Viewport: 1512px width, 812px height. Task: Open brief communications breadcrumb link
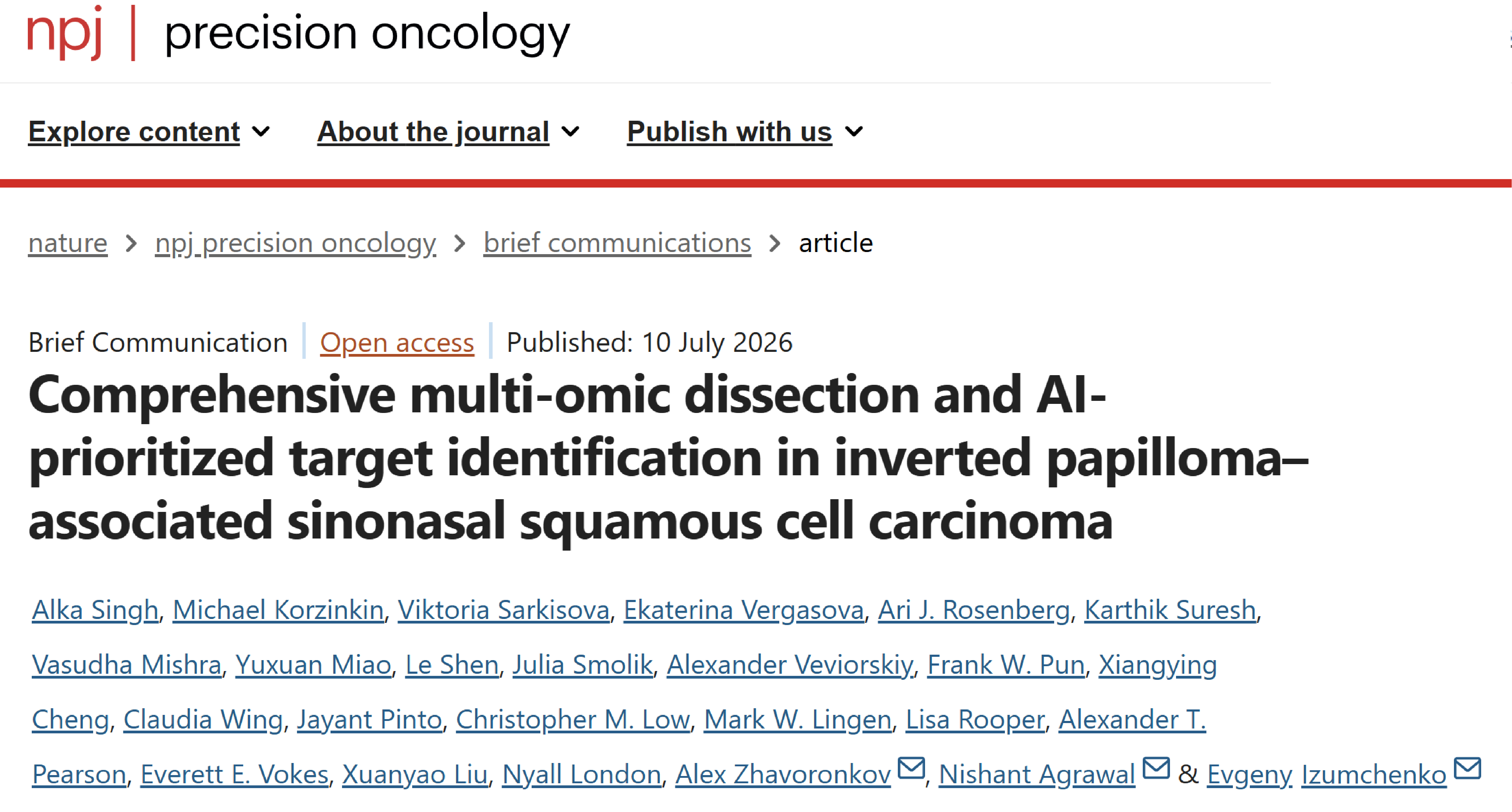pyautogui.click(x=618, y=243)
